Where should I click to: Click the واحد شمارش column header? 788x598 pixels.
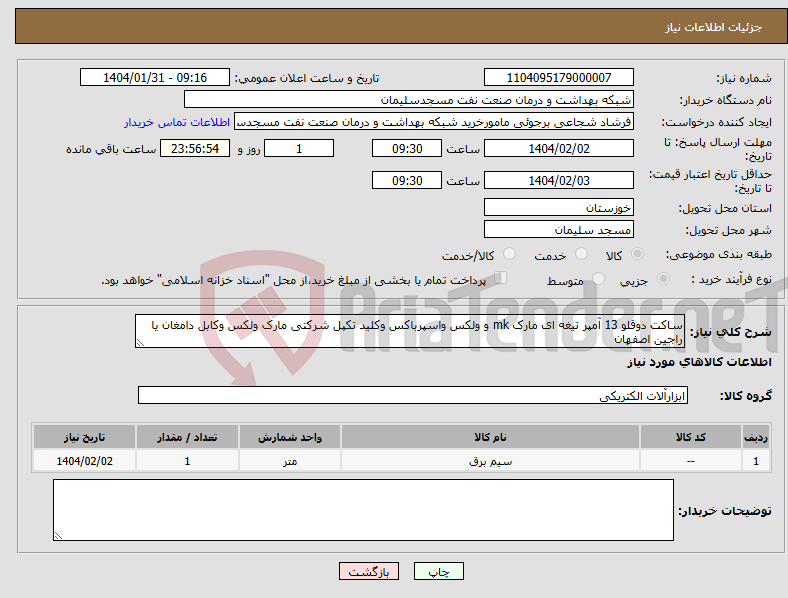coord(290,437)
